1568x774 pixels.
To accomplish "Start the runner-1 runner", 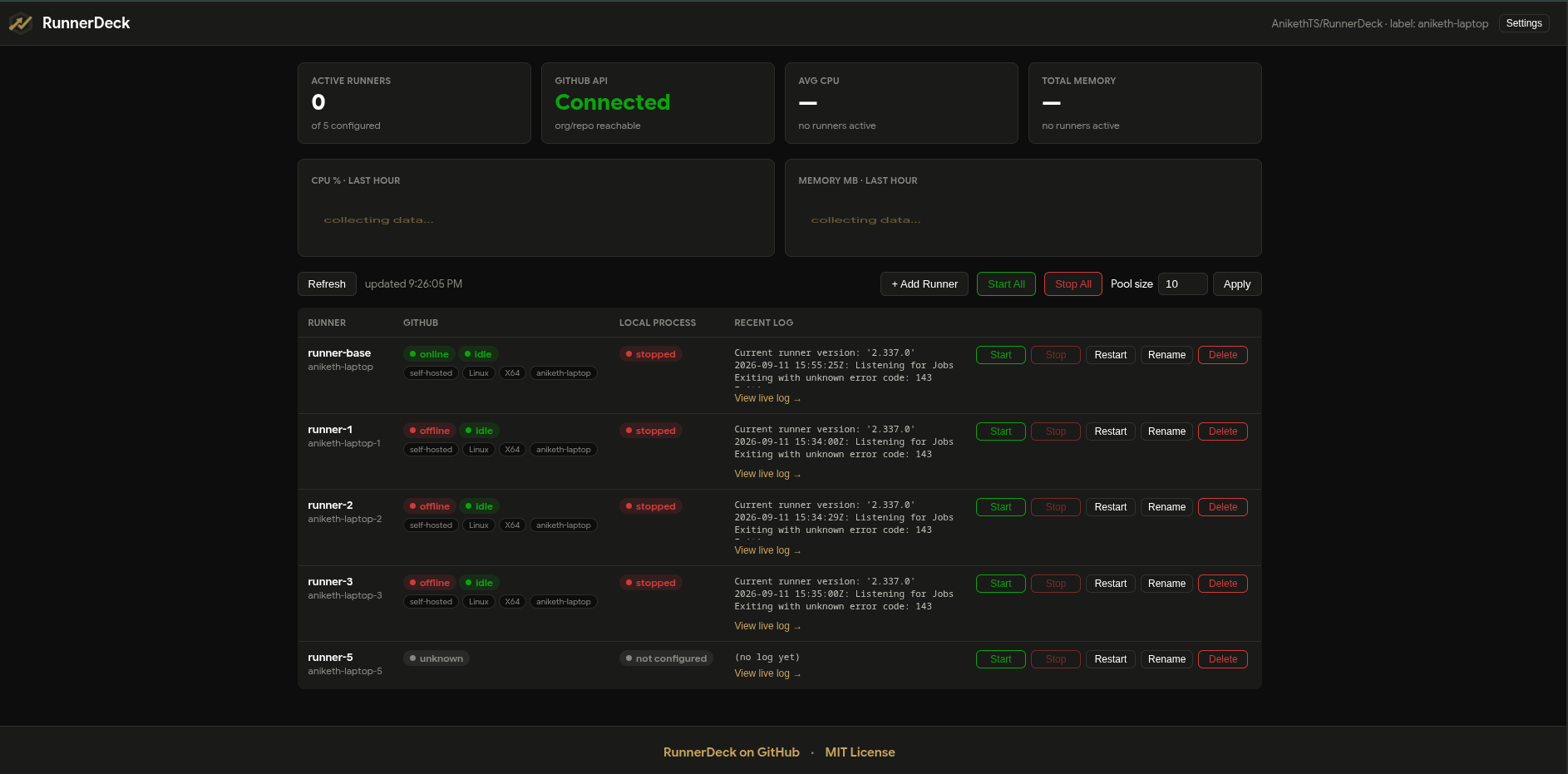I will [1001, 431].
